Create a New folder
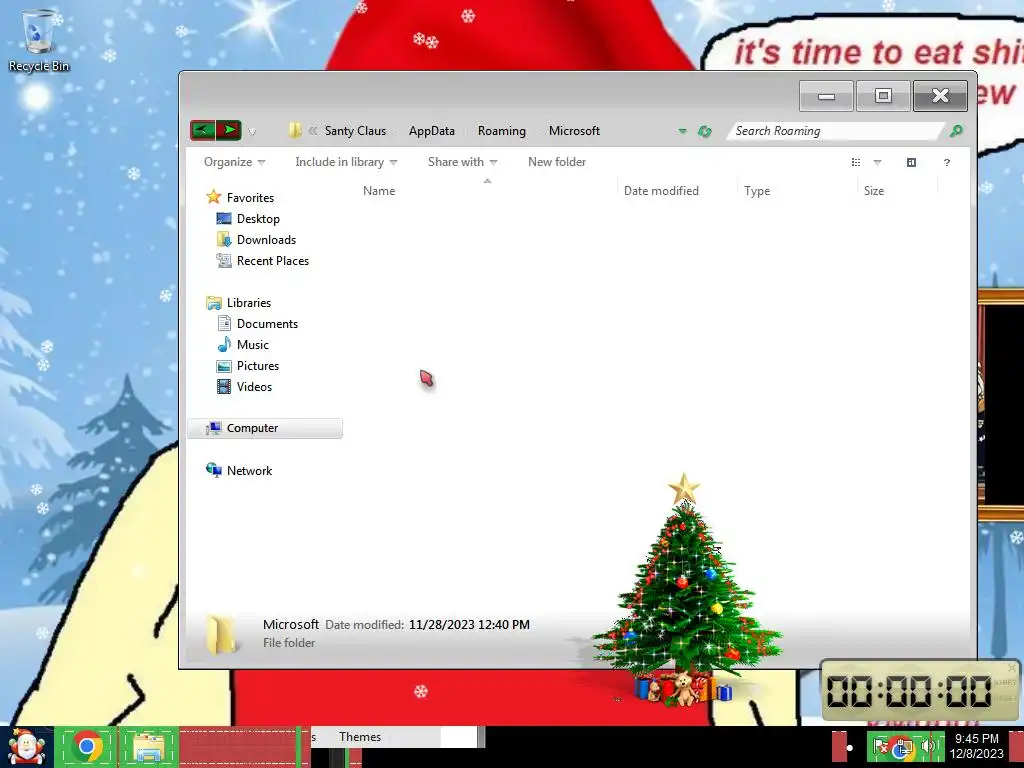The width and height of the screenshot is (1024, 768). click(557, 162)
